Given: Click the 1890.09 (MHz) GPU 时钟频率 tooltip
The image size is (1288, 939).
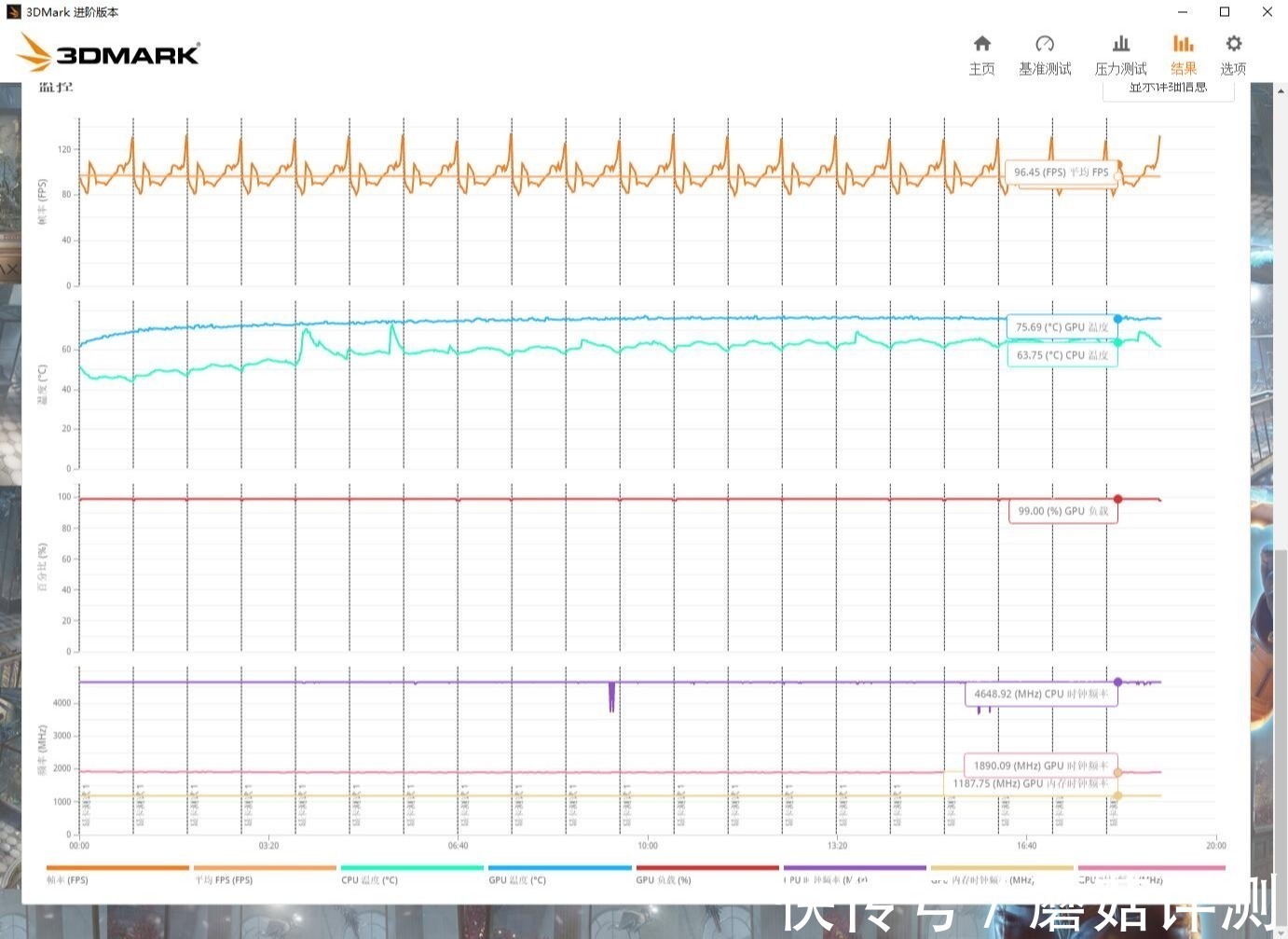Looking at the screenshot, I should [1041, 766].
